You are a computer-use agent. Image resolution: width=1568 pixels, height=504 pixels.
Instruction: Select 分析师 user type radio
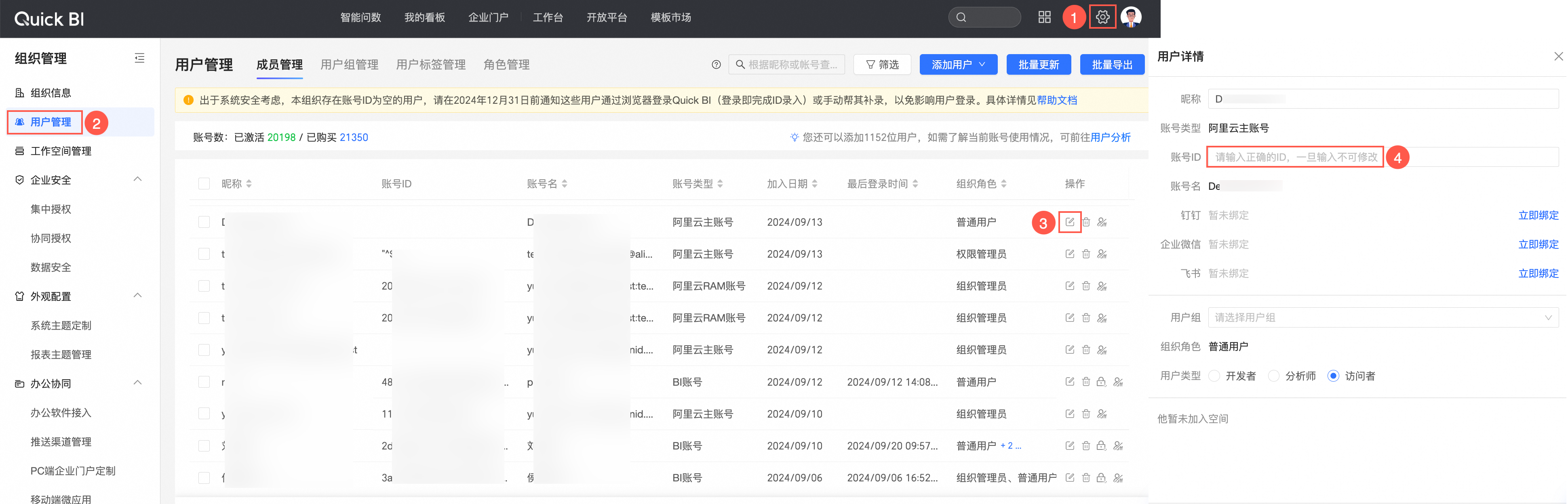pos(1273,376)
